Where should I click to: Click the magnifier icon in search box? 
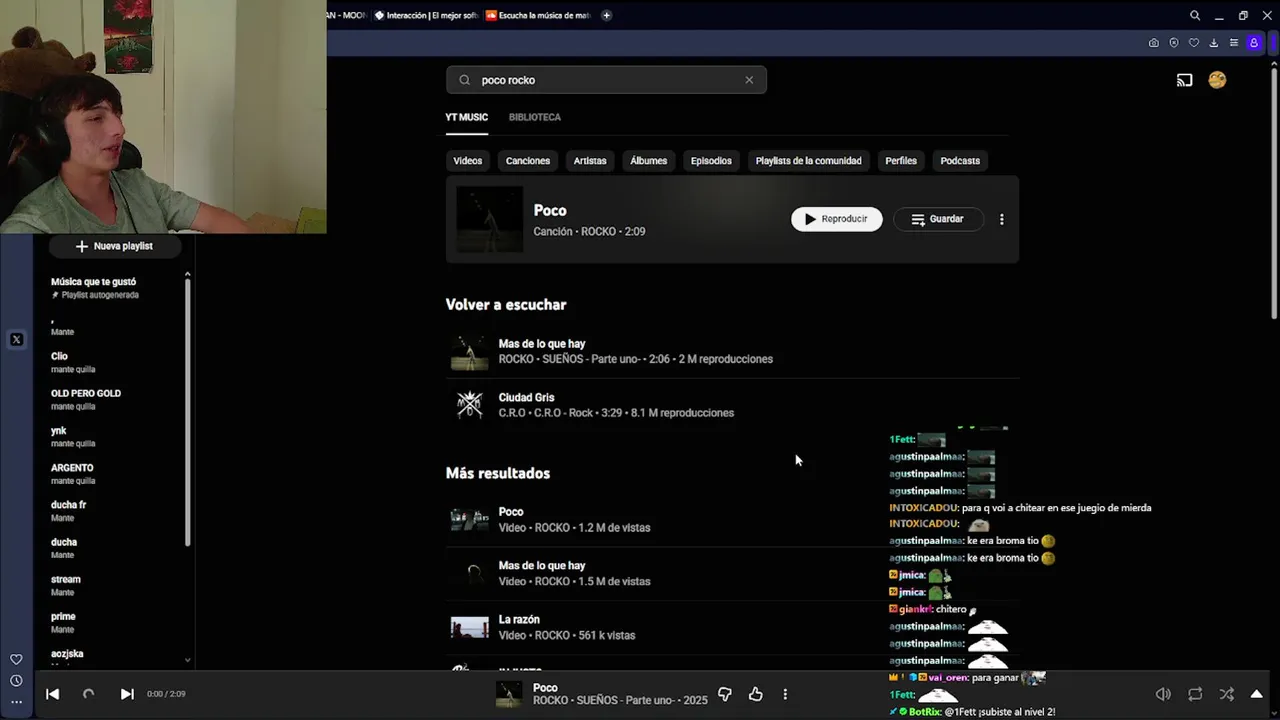tap(464, 80)
